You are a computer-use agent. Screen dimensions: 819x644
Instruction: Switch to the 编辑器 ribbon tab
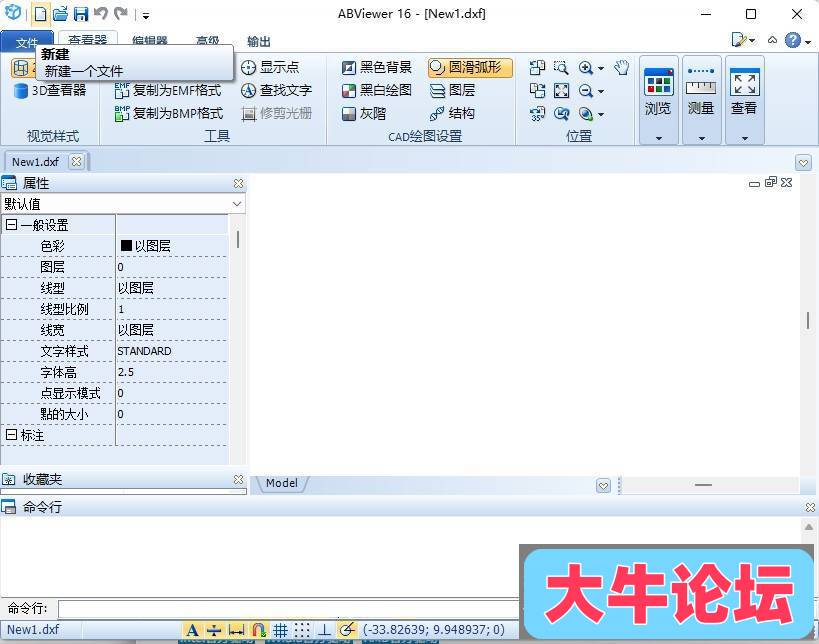pos(149,40)
